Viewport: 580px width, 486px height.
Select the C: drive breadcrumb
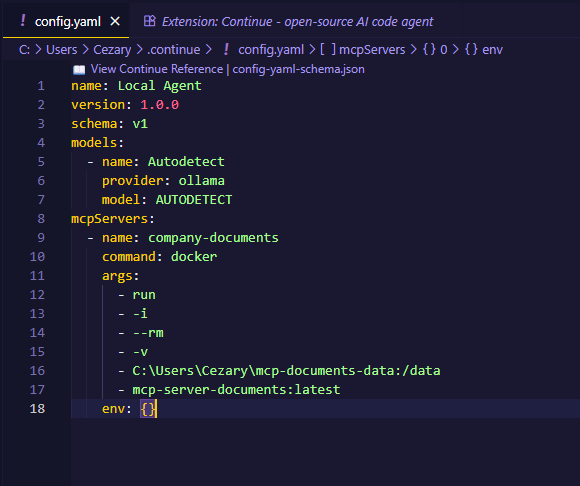(24, 50)
